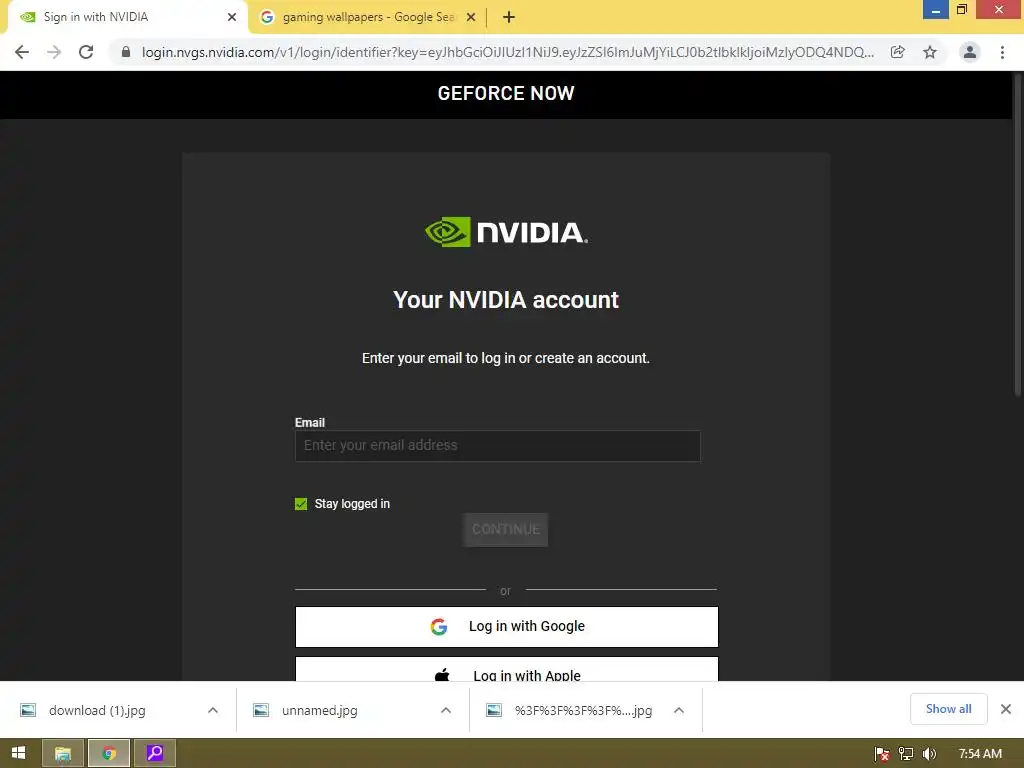The height and width of the screenshot is (768, 1024).
Task: Close the downloads bar
Action: tap(1006, 709)
